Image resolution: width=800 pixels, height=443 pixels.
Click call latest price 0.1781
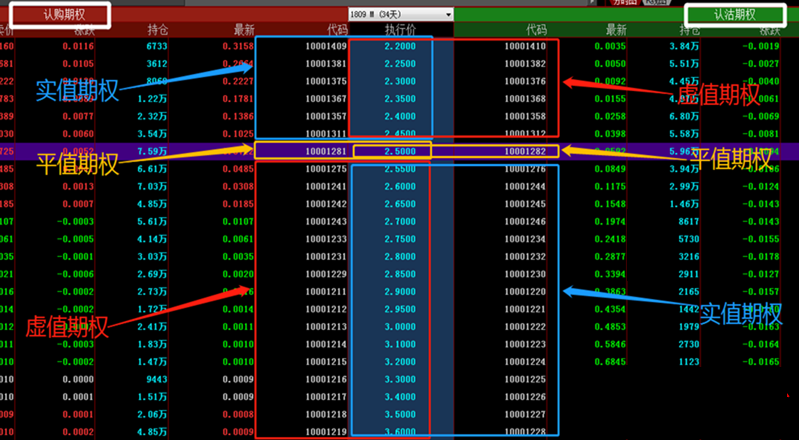click(238, 99)
